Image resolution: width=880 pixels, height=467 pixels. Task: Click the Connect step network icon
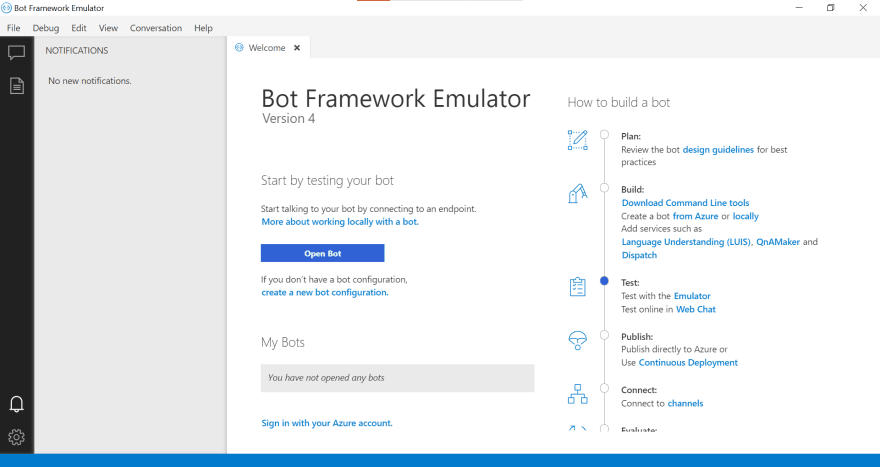pos(578,394)
